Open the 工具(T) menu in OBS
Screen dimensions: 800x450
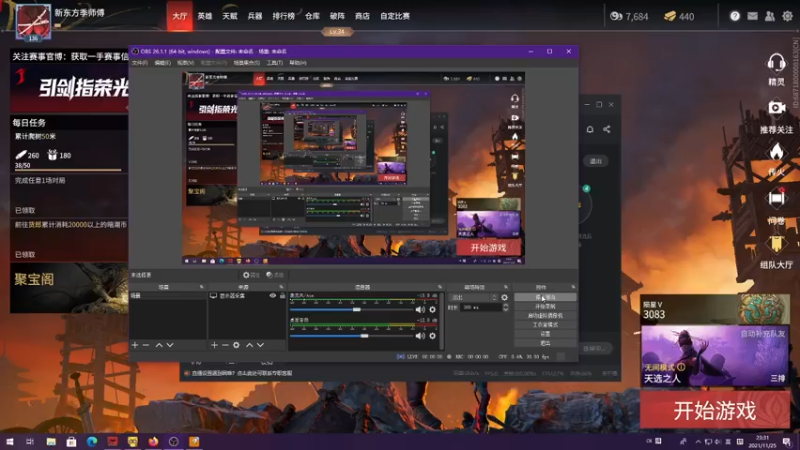pyautogui.click(x=274, y=63)
